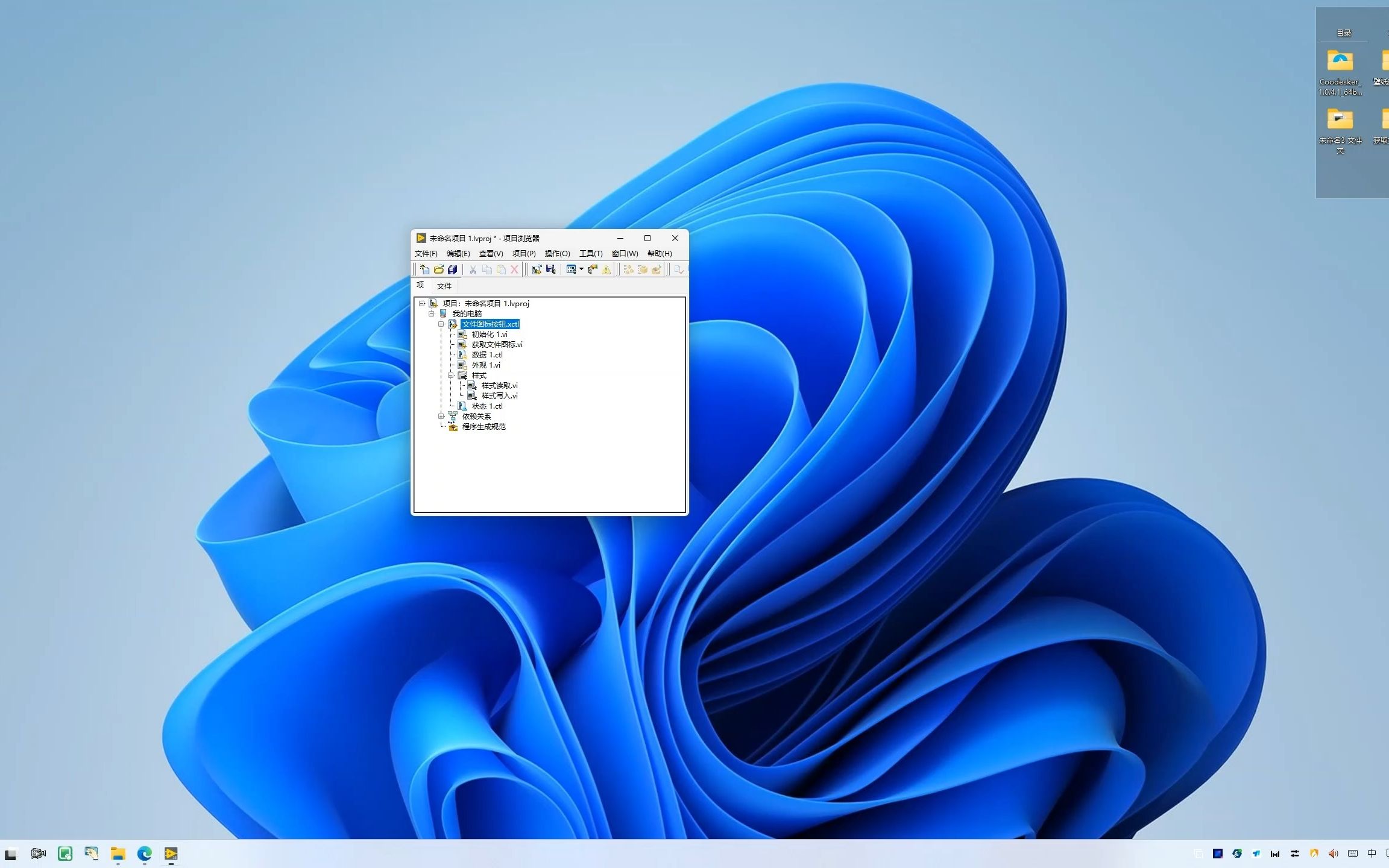Select 样式读取.vi in the tree
Image resolution: width=1389 pixels, height=868 pixels.
[499, 386]
